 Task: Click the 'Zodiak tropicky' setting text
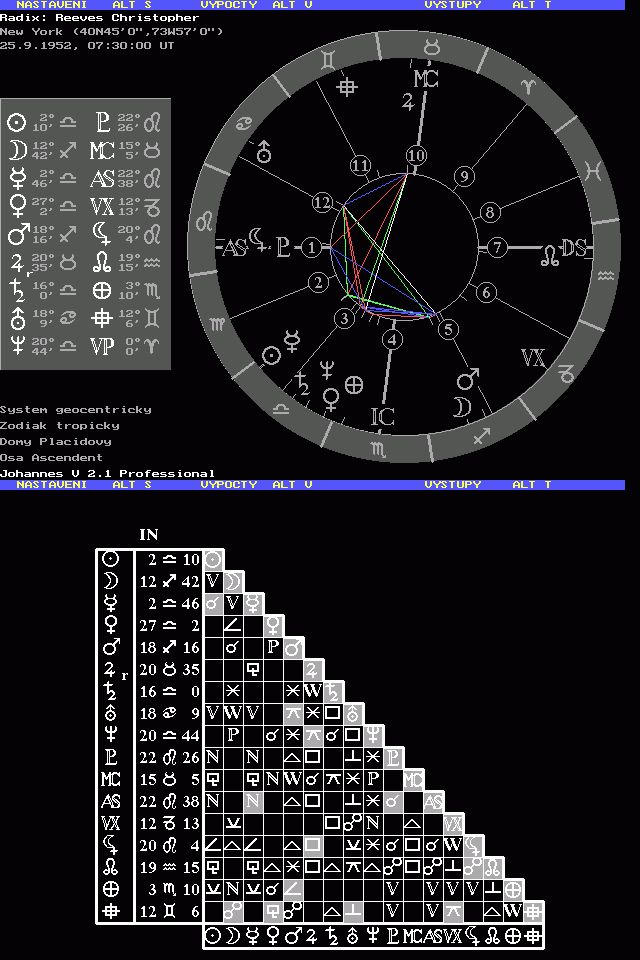[x=60, y=425]
